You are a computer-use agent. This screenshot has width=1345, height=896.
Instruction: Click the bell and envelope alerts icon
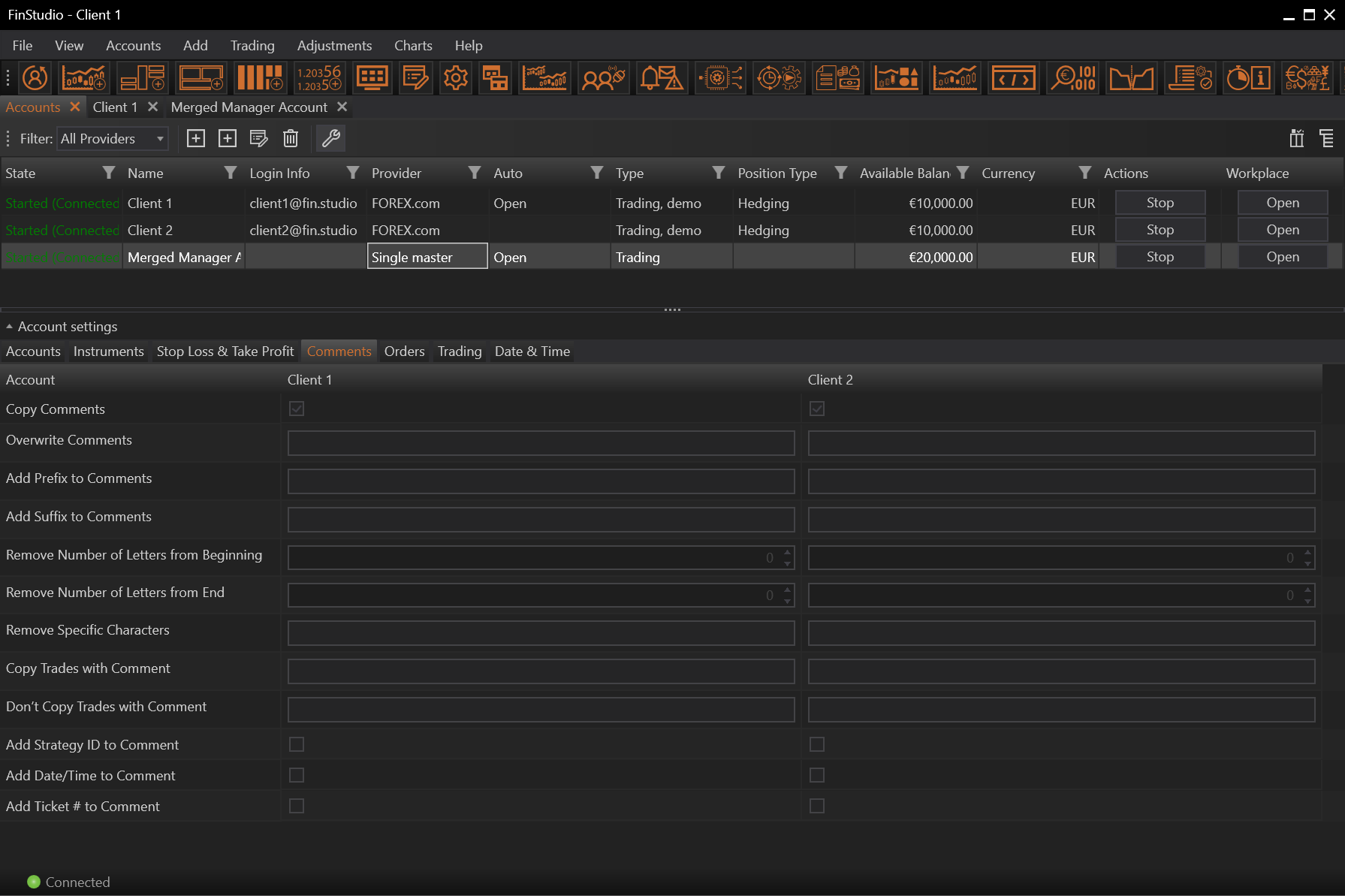[661, 77]
